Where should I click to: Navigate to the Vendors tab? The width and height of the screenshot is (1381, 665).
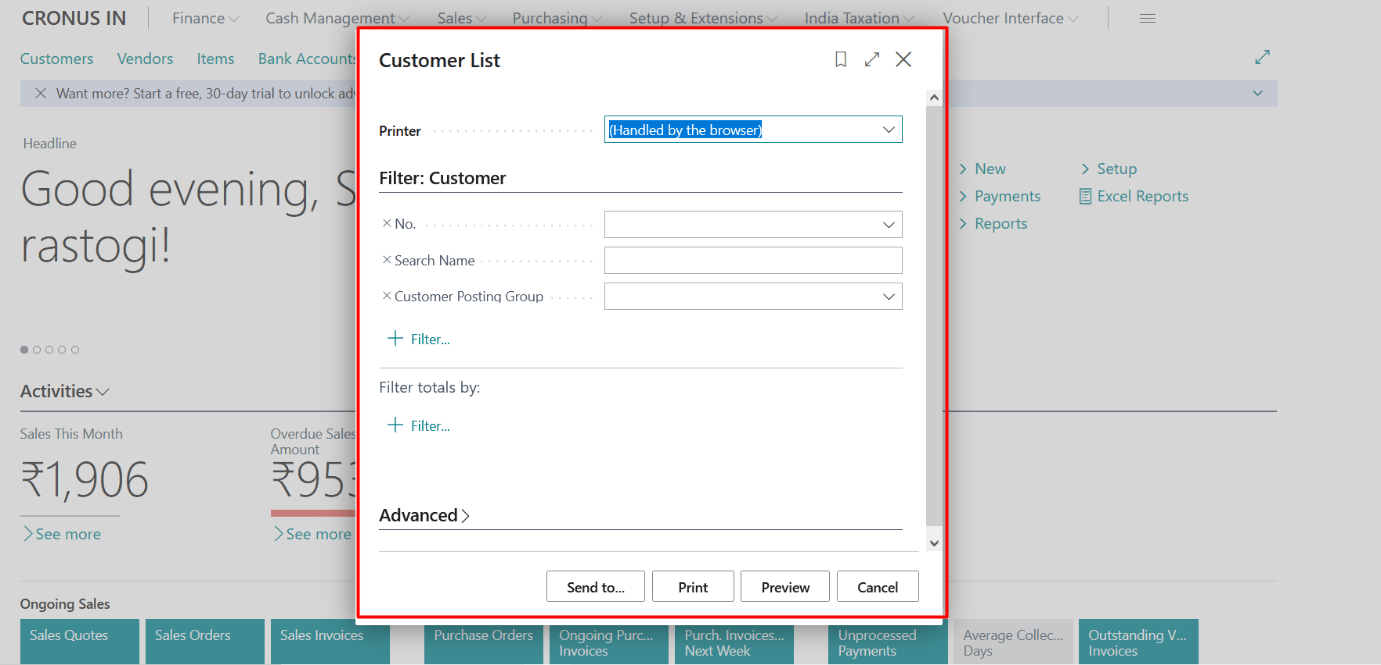click(x=144, y=58)
